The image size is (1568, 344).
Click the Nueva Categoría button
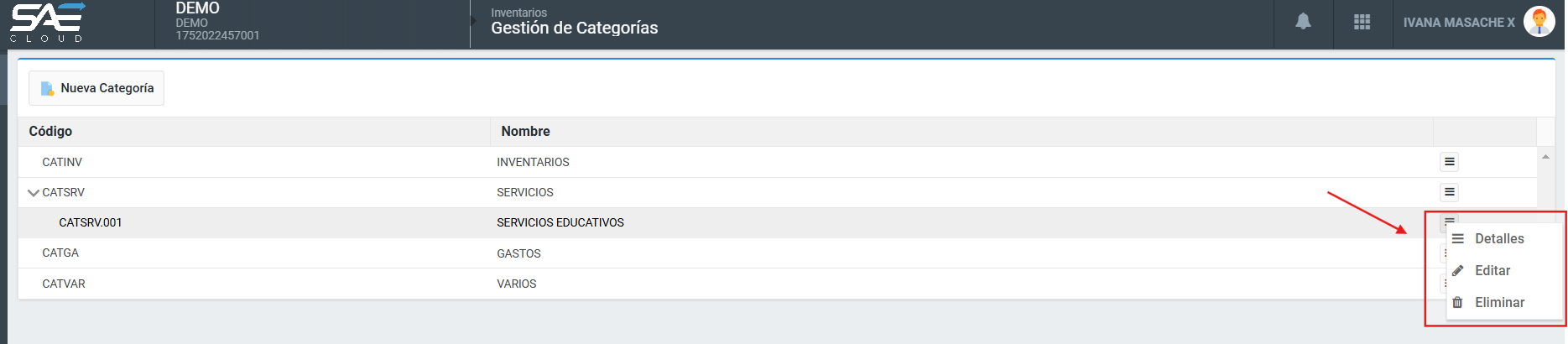click(x=96, y=88)
